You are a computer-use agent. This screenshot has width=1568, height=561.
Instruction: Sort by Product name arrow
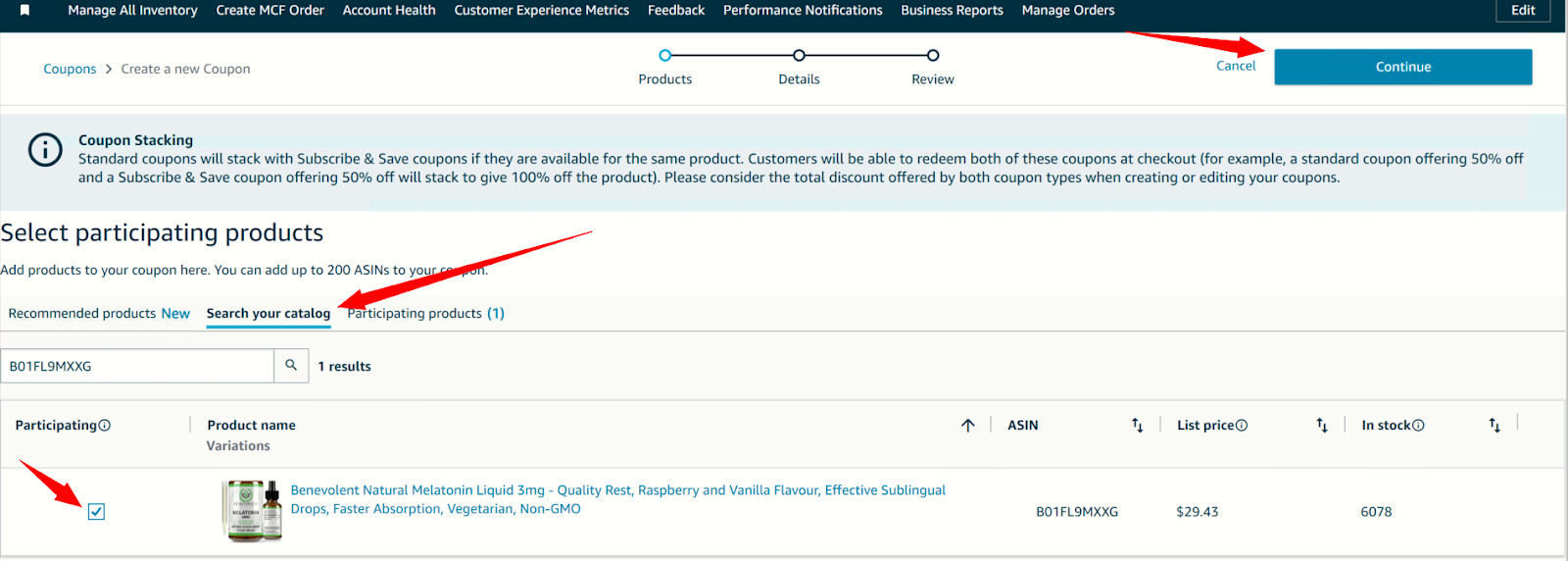click(x=968, y=426)
